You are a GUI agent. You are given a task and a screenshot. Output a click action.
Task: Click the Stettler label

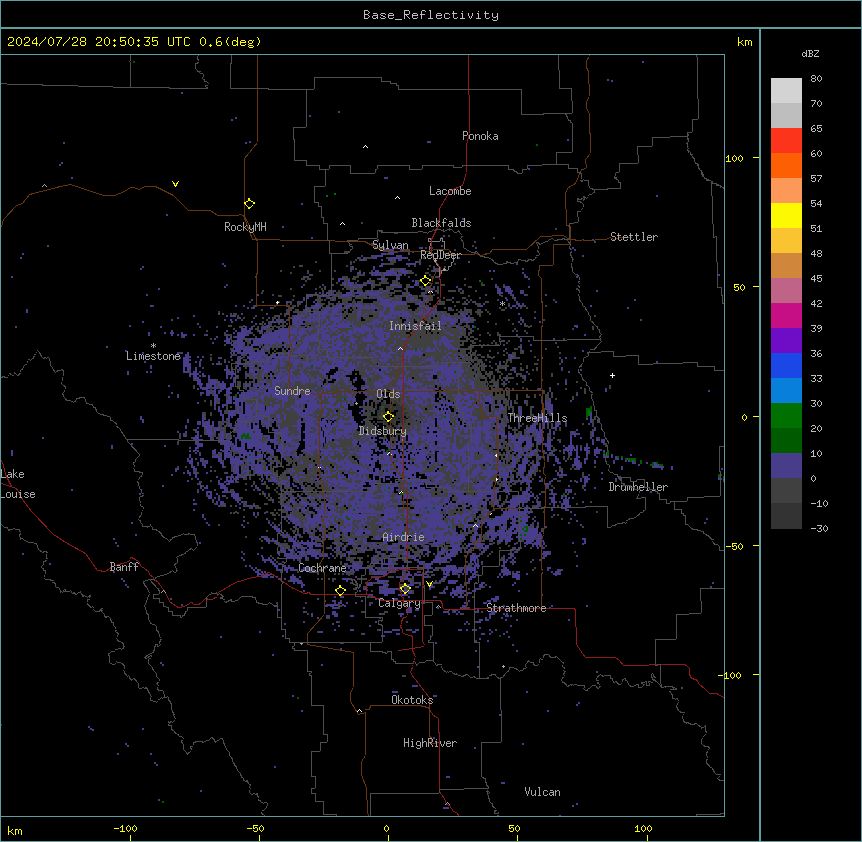coord(634,237)
